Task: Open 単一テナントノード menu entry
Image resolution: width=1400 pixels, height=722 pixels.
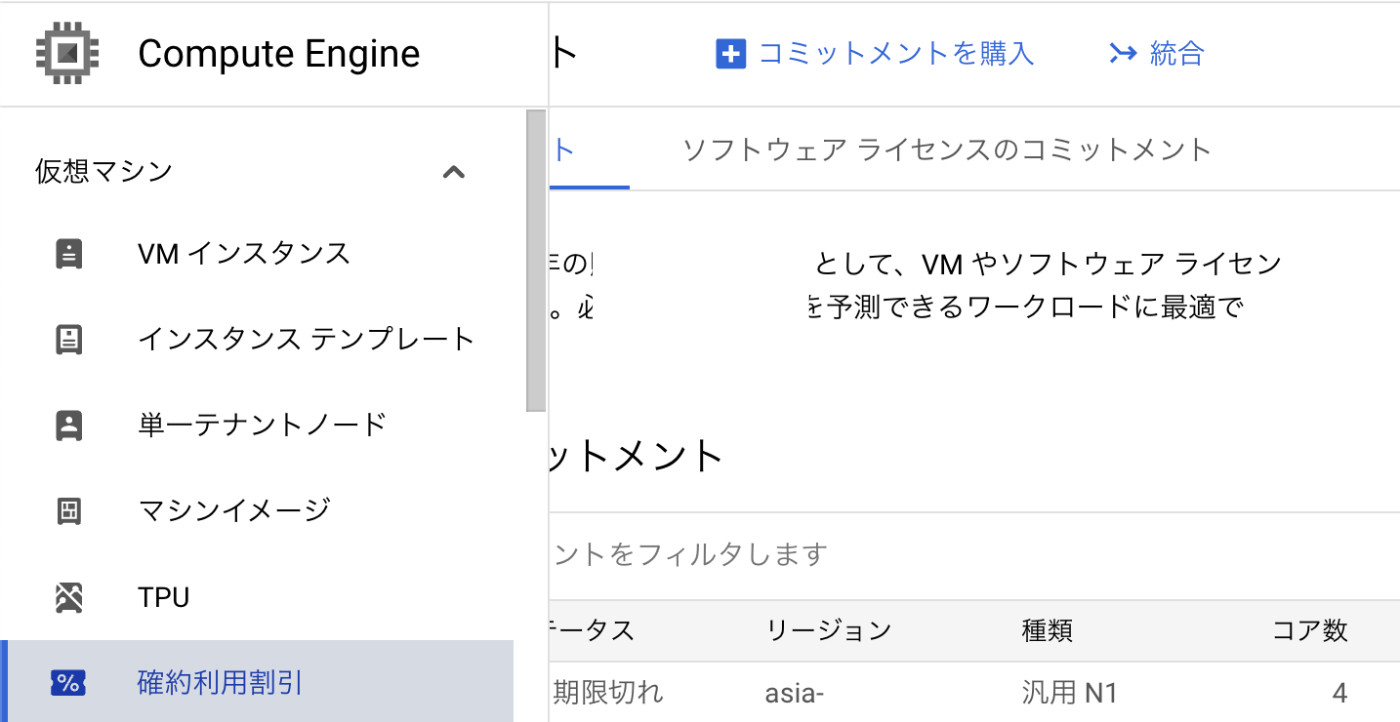Action: (x=262, y=425)
